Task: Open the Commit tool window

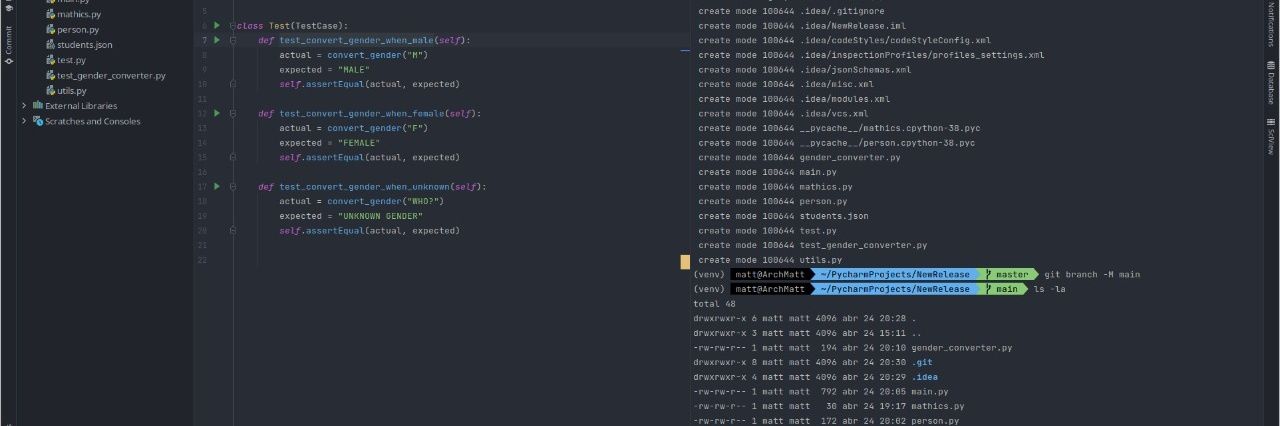Action: click(9, 46)
